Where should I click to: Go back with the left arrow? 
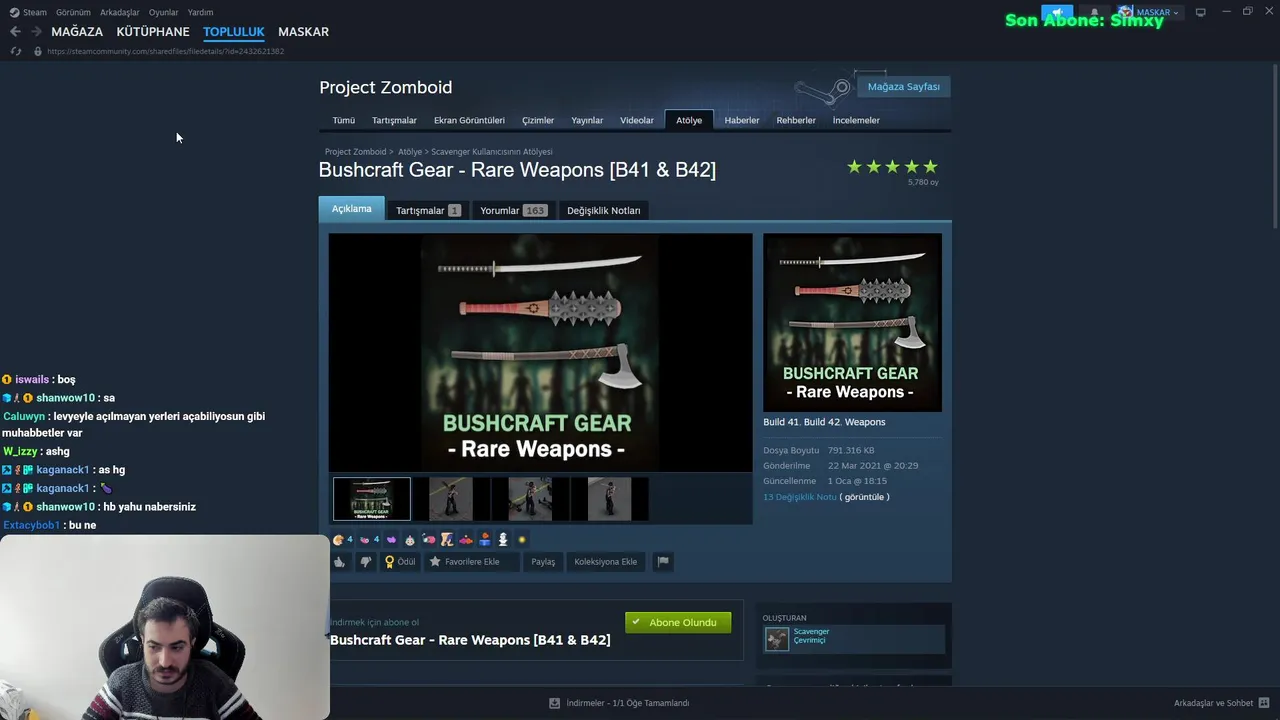(15, 32)
